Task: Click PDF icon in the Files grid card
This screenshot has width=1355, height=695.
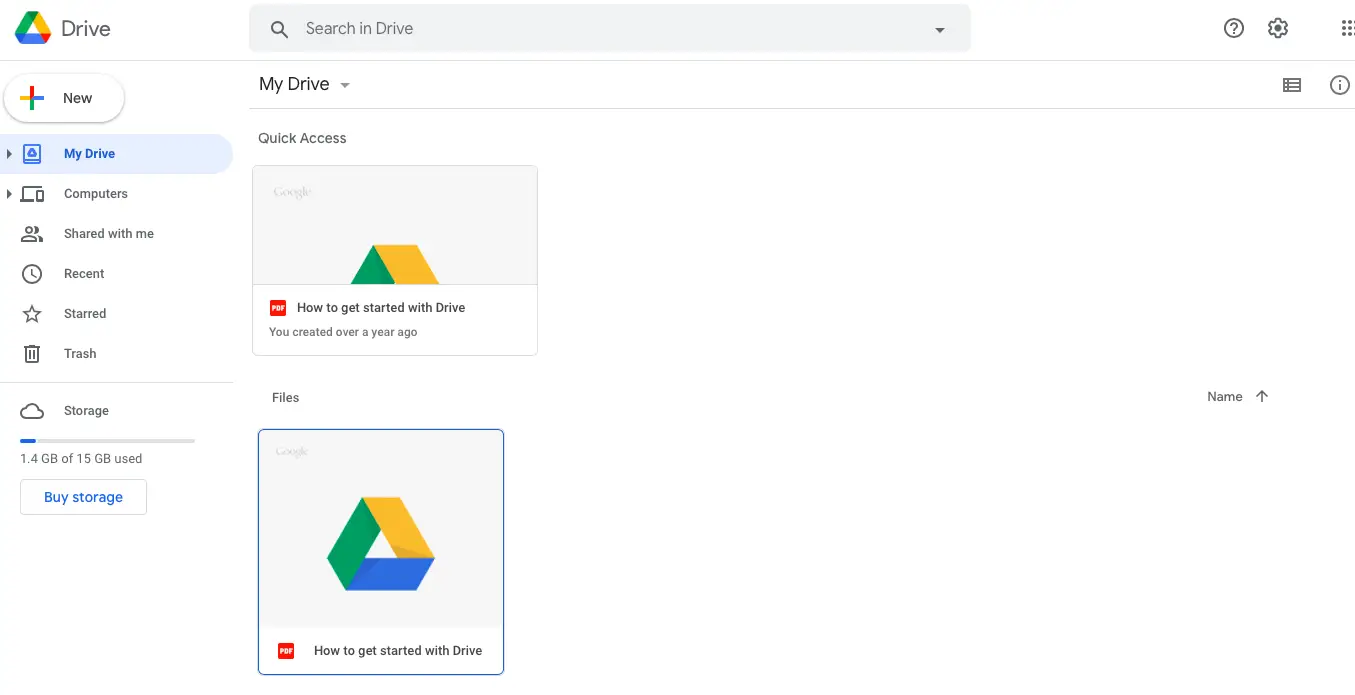Action: coord(286,651)
